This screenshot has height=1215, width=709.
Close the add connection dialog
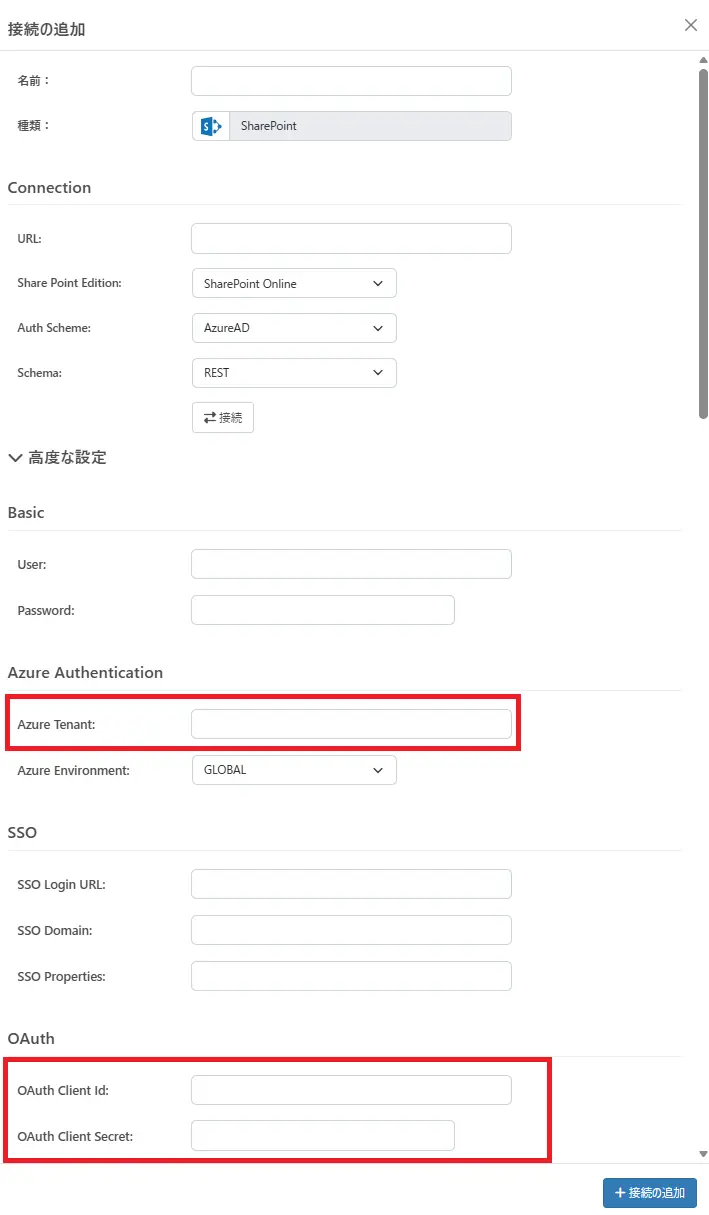691,25
